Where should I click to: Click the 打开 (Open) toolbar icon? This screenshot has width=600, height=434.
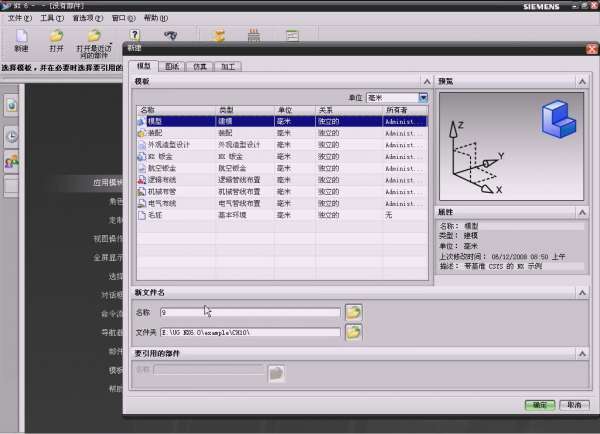click(56, 38)
